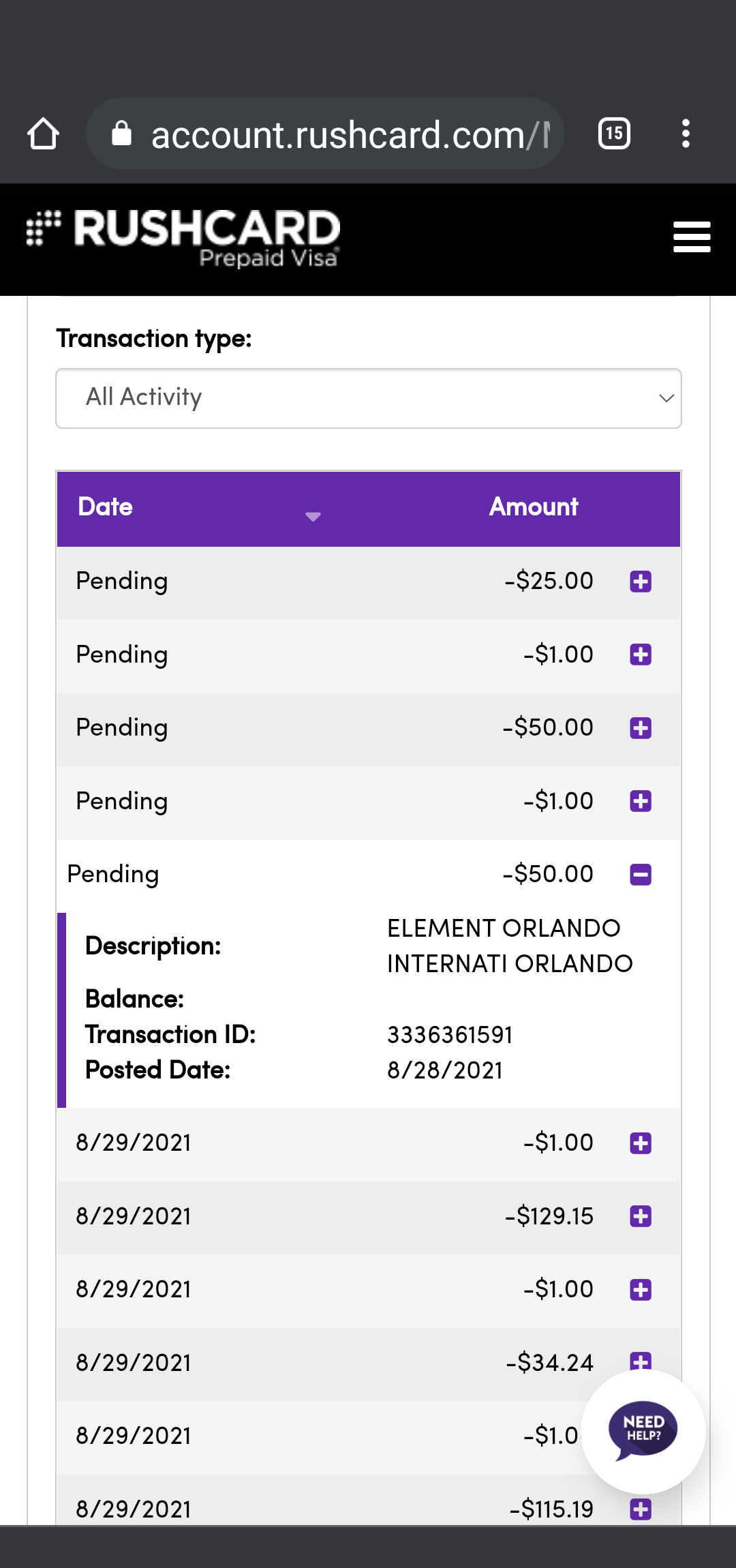Expand the first pending -$50.00 transaction
Screen dimensions: 736x1568
(x=641, y=728)
